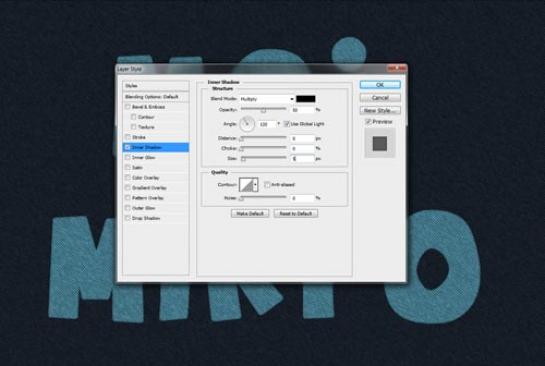Image resolution: width=545 pixels, height=366 pixels.
Task: Click the Make Default button
Action: pyautogui.click(x=250, y=213)
